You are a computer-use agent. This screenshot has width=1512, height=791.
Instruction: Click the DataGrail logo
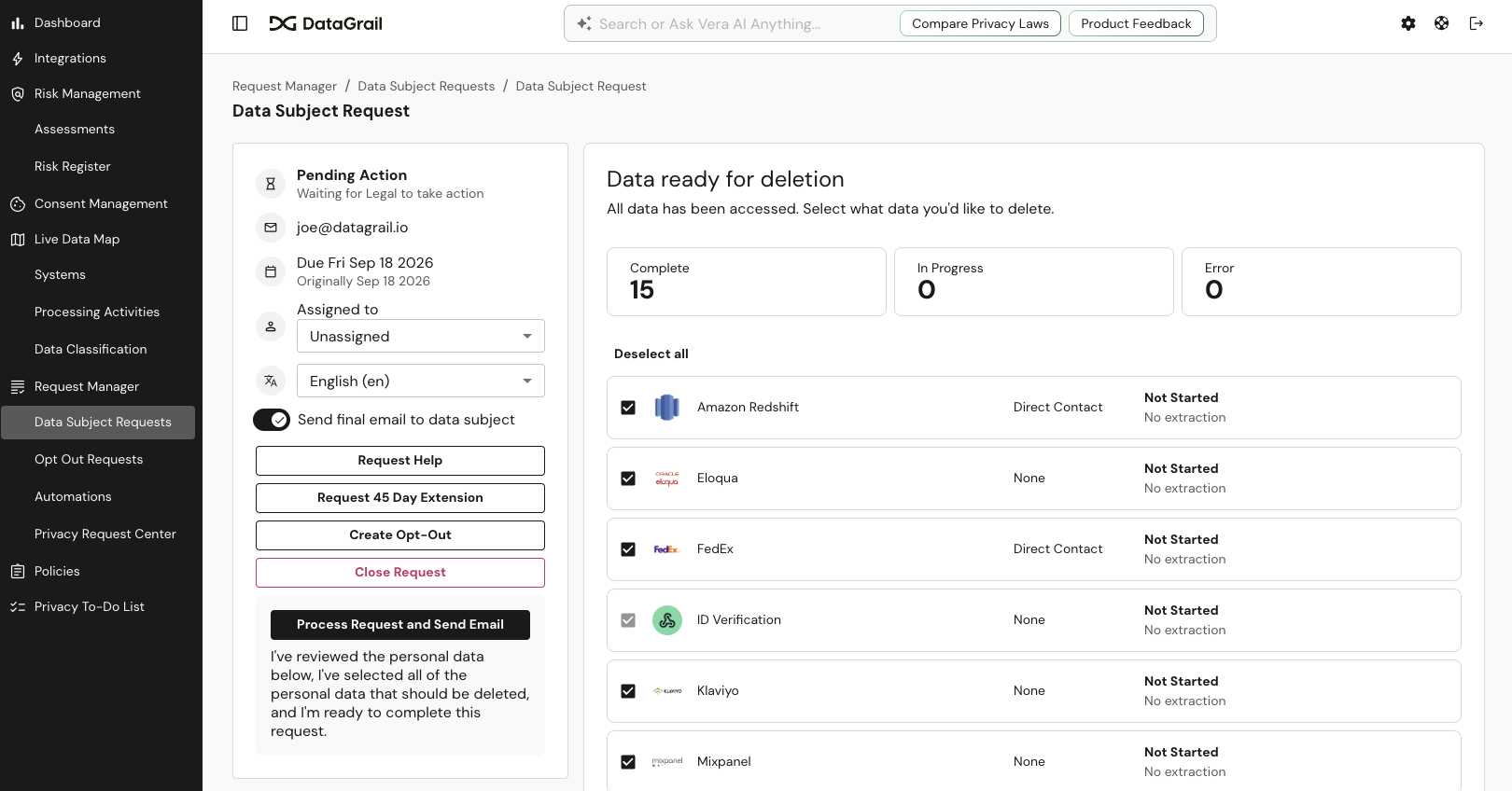pyautogui.click(x=326, y=23)
